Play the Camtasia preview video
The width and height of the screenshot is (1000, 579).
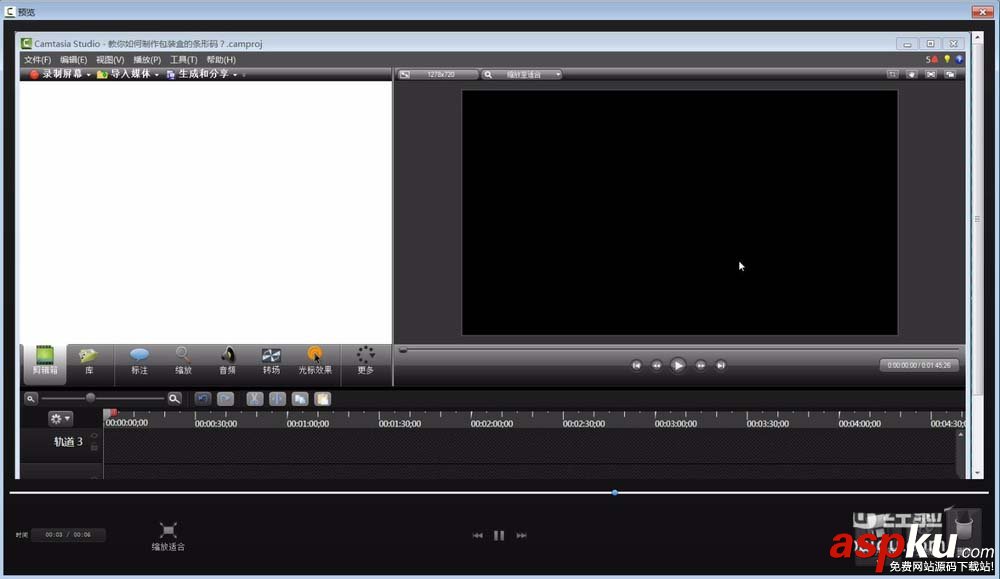[678, 365]
